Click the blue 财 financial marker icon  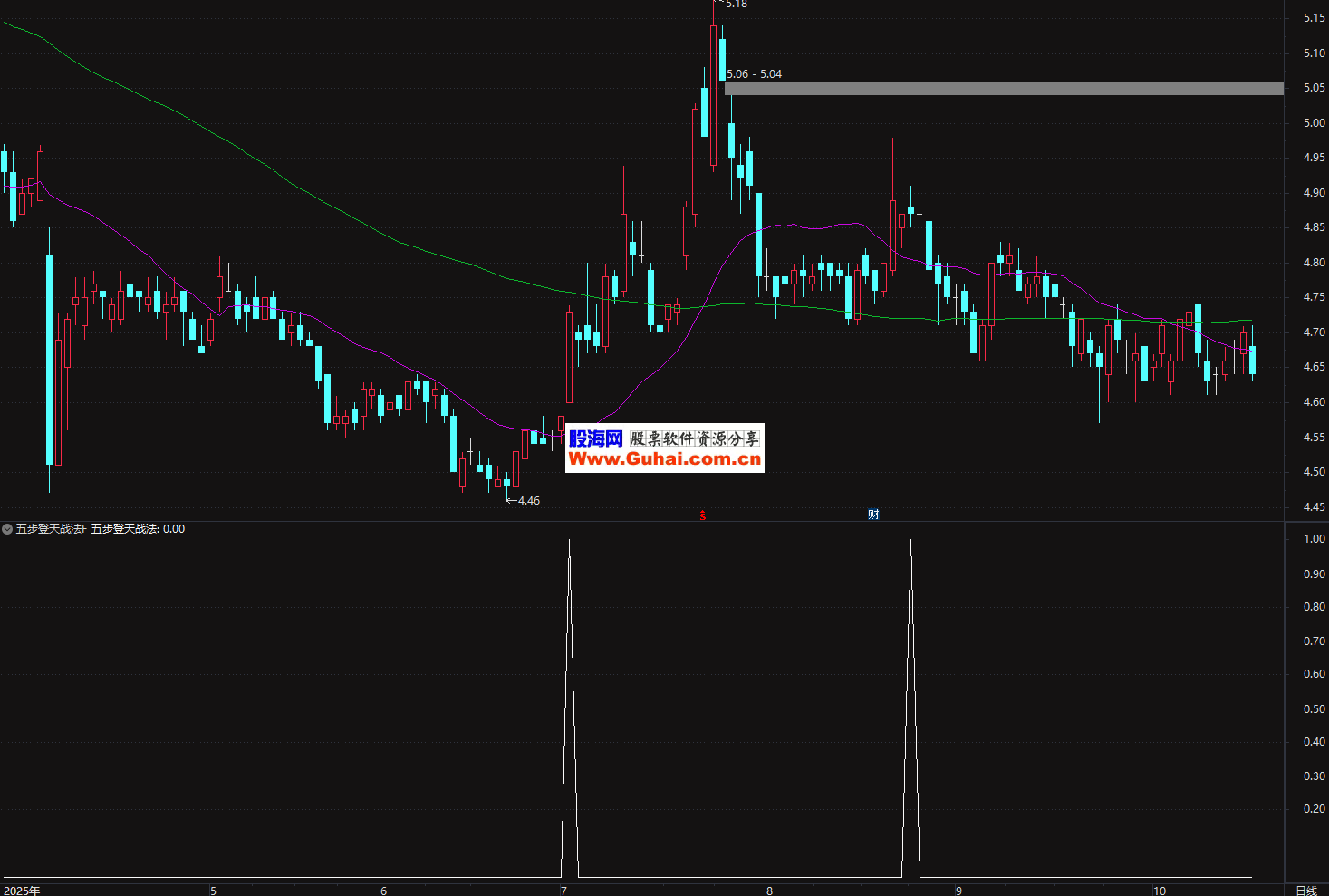(873, 515)
